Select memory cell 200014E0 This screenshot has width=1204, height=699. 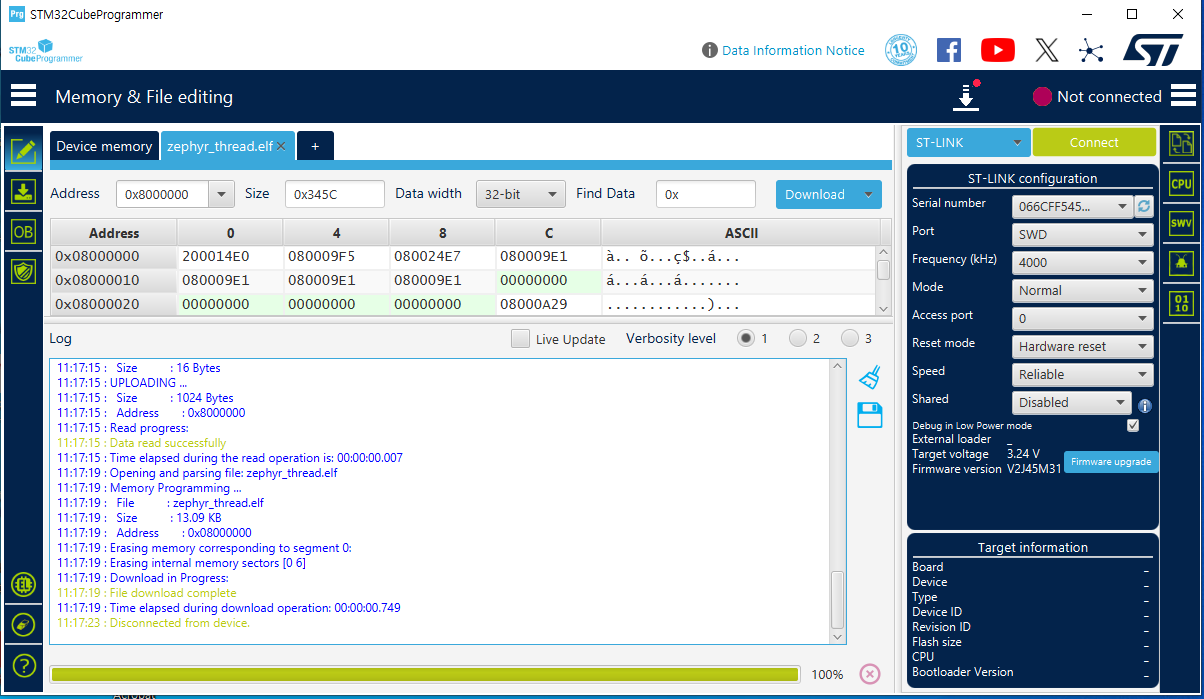tap(231, 257)
